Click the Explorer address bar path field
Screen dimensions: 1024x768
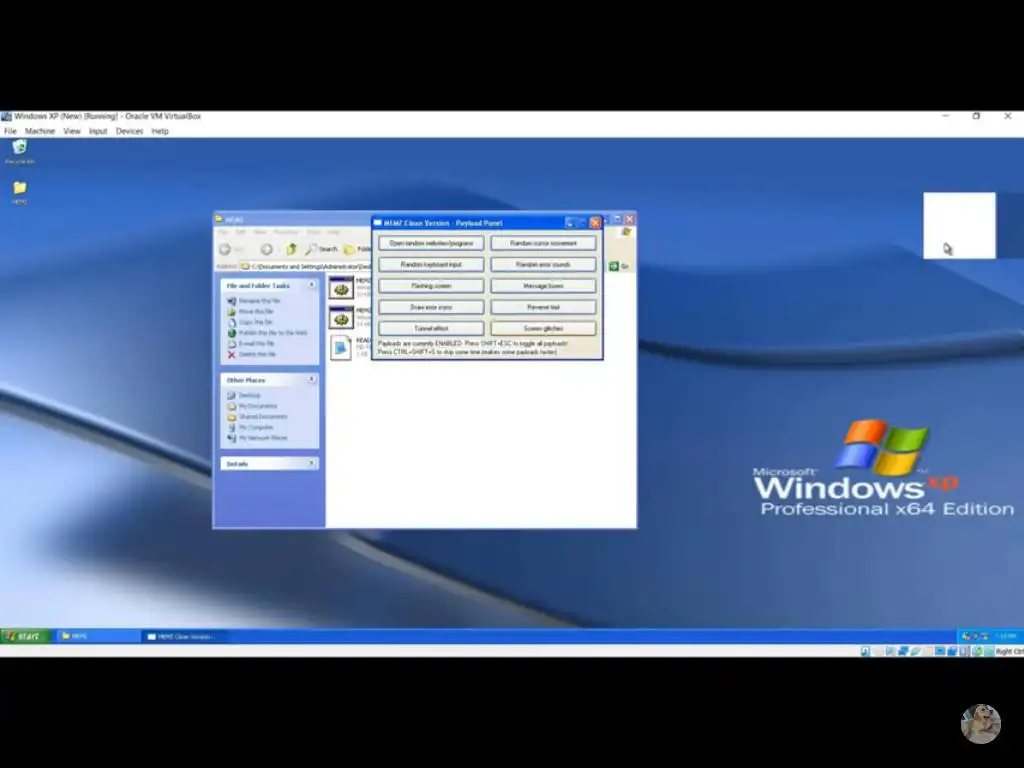[306, 266]
